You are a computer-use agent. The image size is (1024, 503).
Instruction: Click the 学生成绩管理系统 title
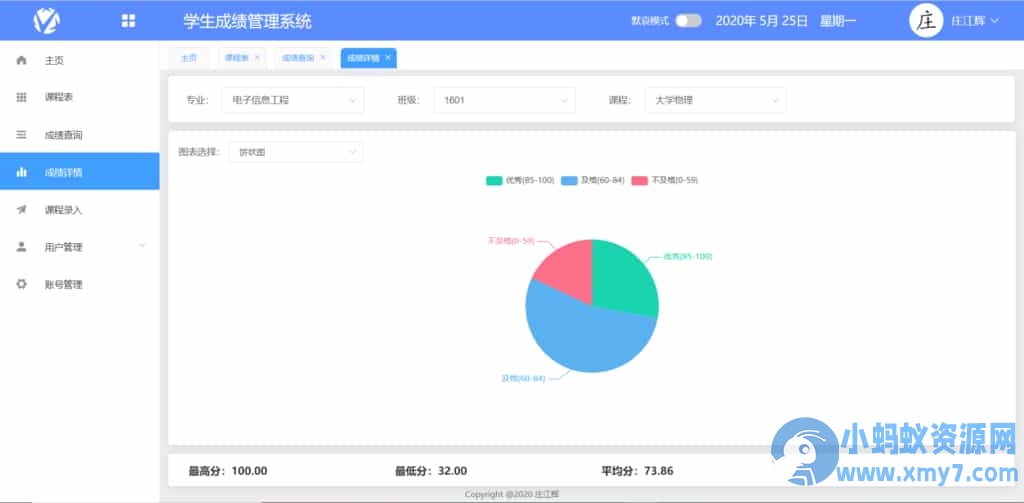248,21
